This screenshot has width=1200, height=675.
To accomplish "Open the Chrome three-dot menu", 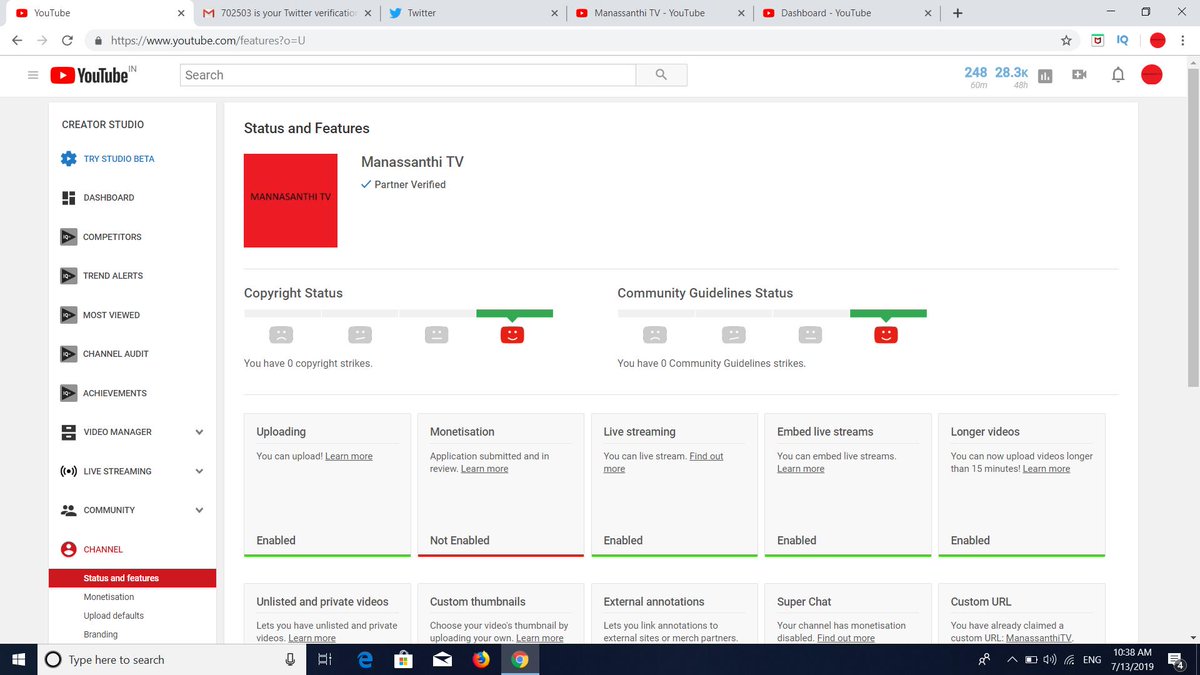I will tap(1182, 41).
